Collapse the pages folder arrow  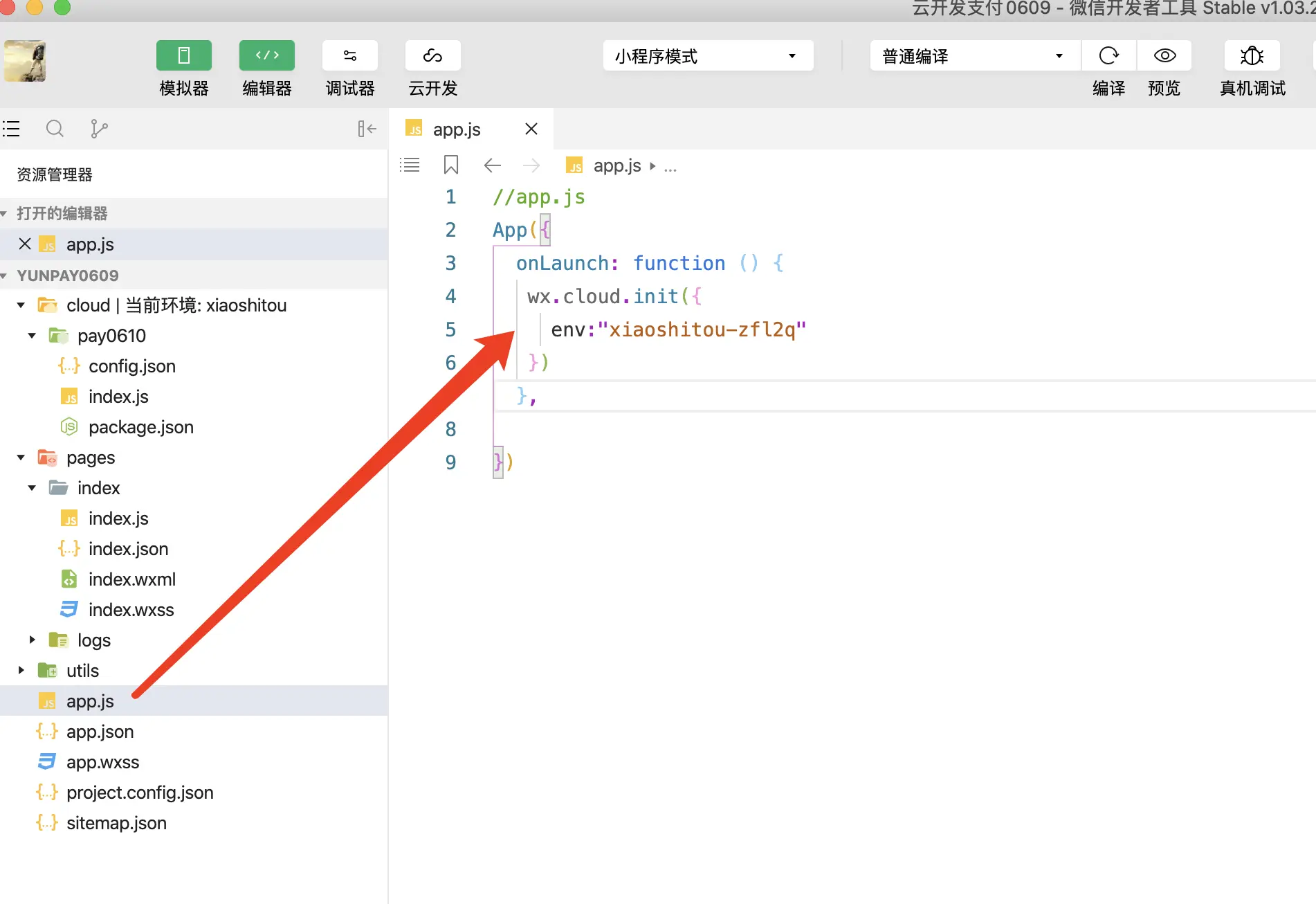coord(21,458)
